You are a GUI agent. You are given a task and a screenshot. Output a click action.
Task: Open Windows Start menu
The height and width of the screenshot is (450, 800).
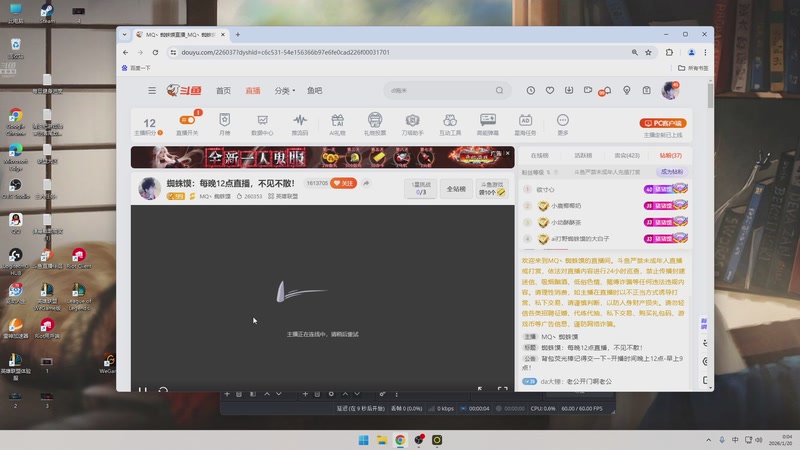point(363,440)
